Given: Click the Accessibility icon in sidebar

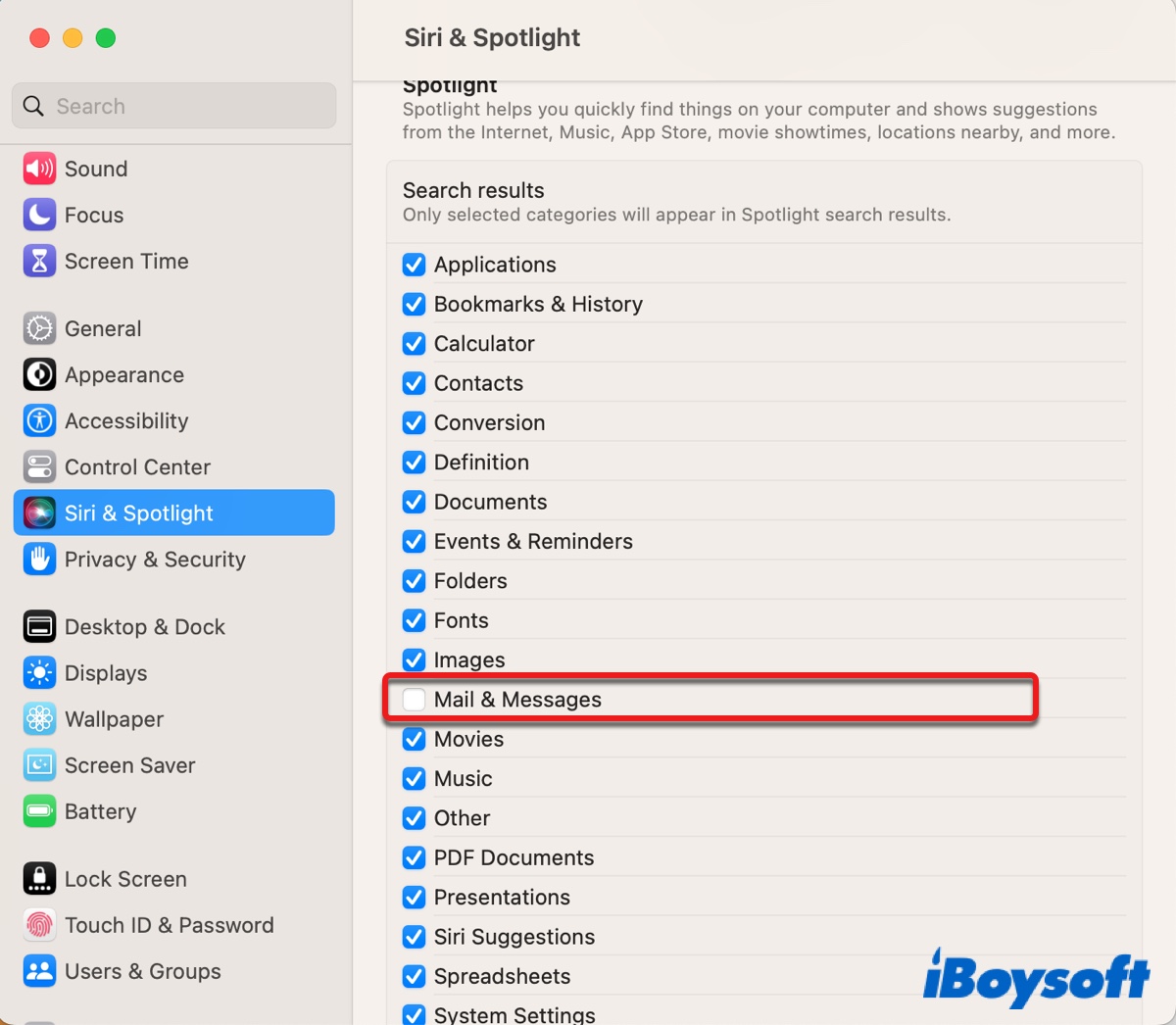Looking at the screenshot, I should coord(39,420).
